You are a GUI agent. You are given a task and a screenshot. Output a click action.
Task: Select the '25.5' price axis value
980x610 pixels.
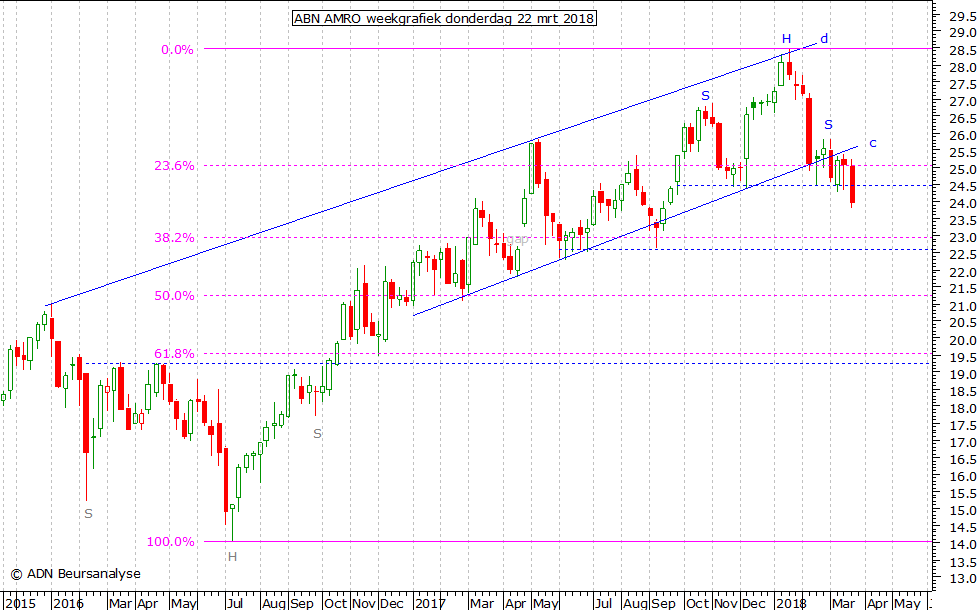tap(963, 152)
